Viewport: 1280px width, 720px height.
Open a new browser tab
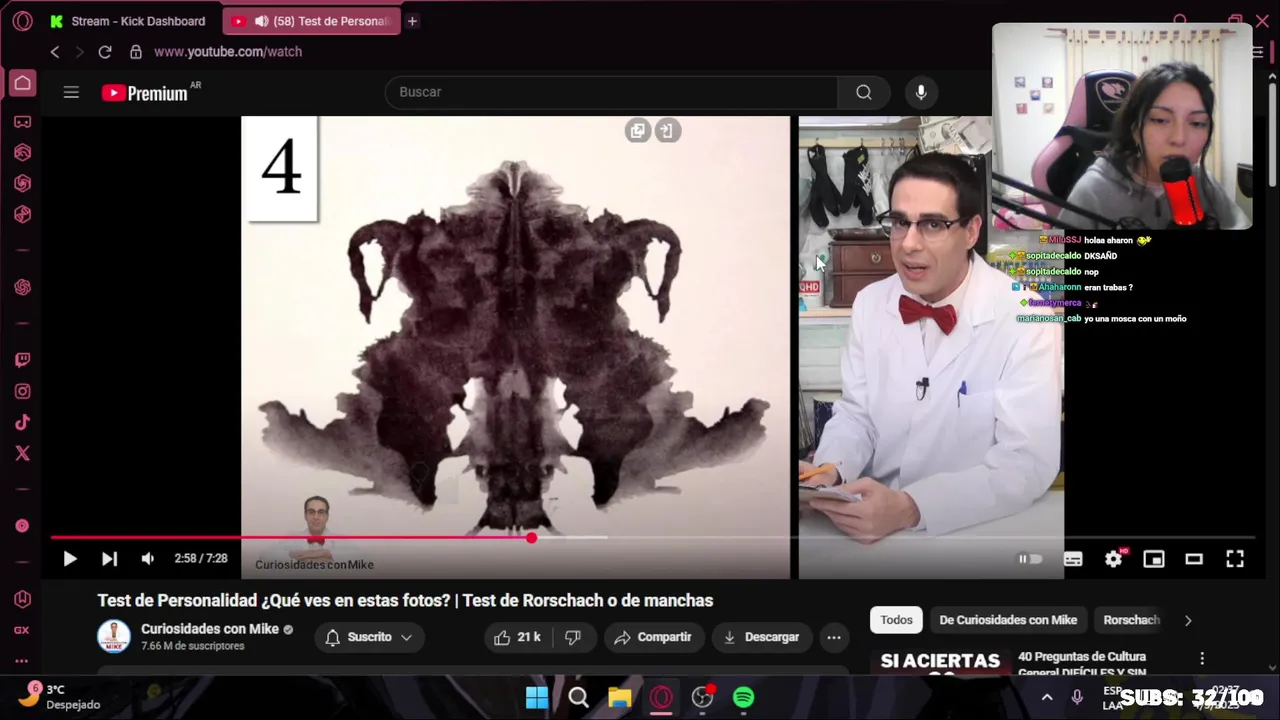[x=412, y=21]
